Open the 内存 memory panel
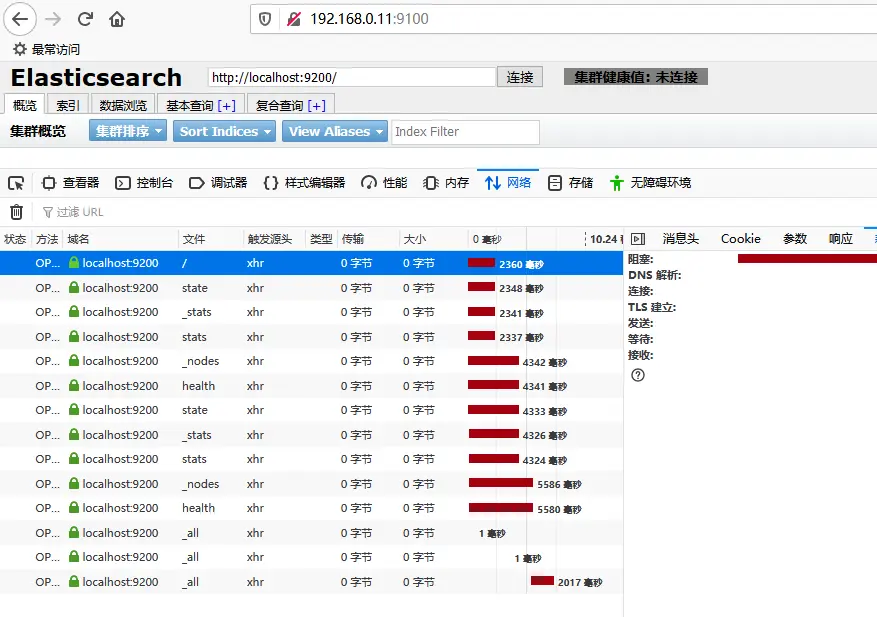 tap(446, 183)
